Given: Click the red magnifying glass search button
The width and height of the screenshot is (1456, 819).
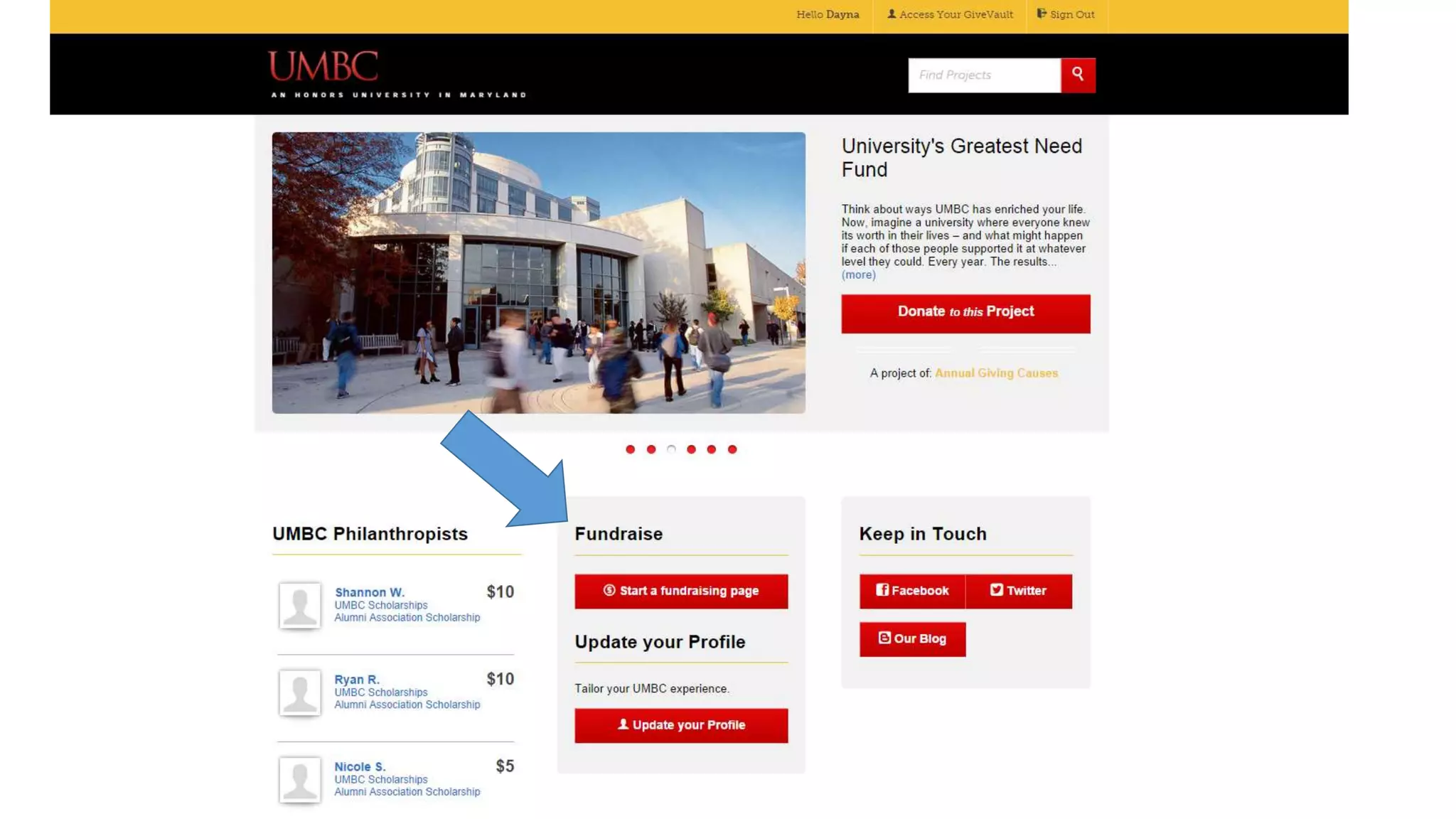Looking at the screenshot, I should pyautogui.click(x=1078, y=75).
